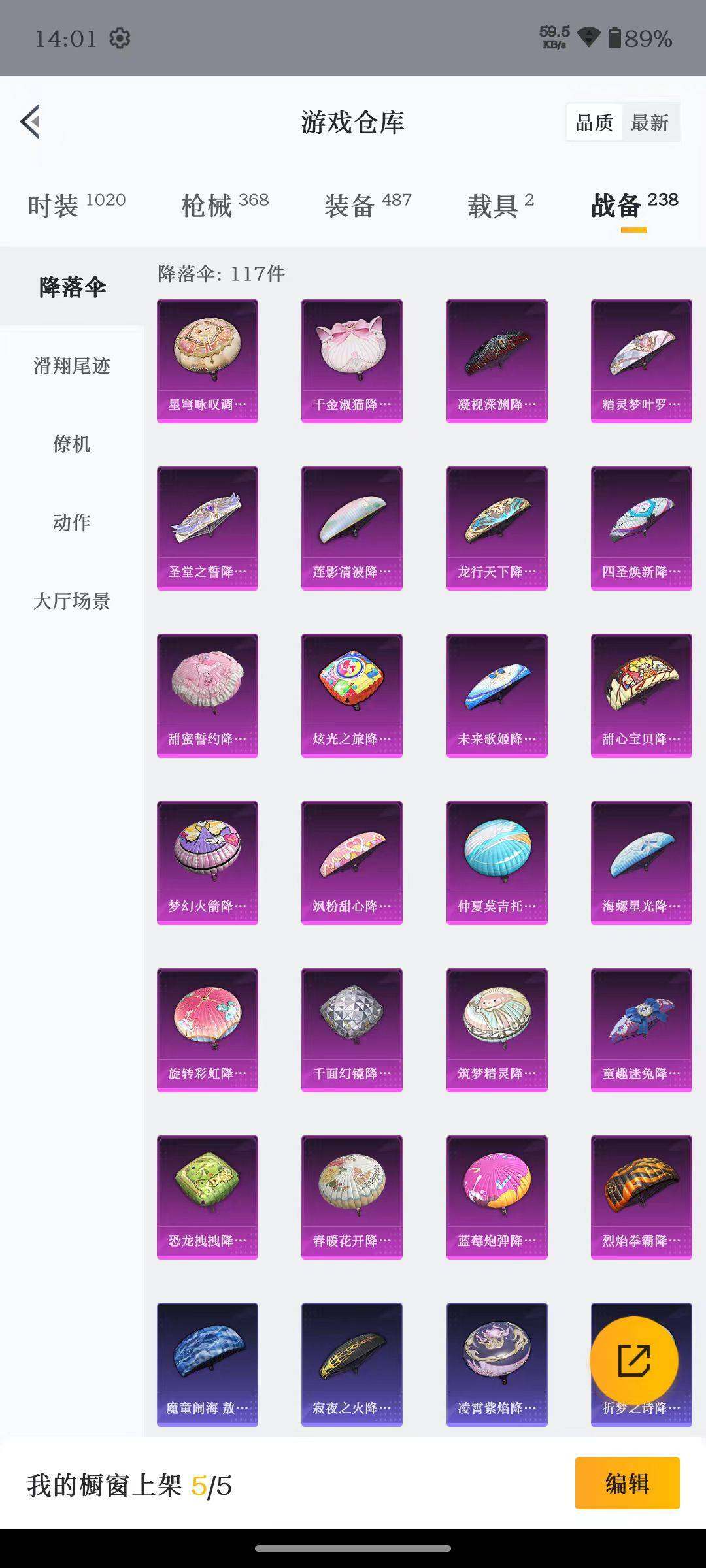Switch sorting to 最新

click(x=650, y=122)
